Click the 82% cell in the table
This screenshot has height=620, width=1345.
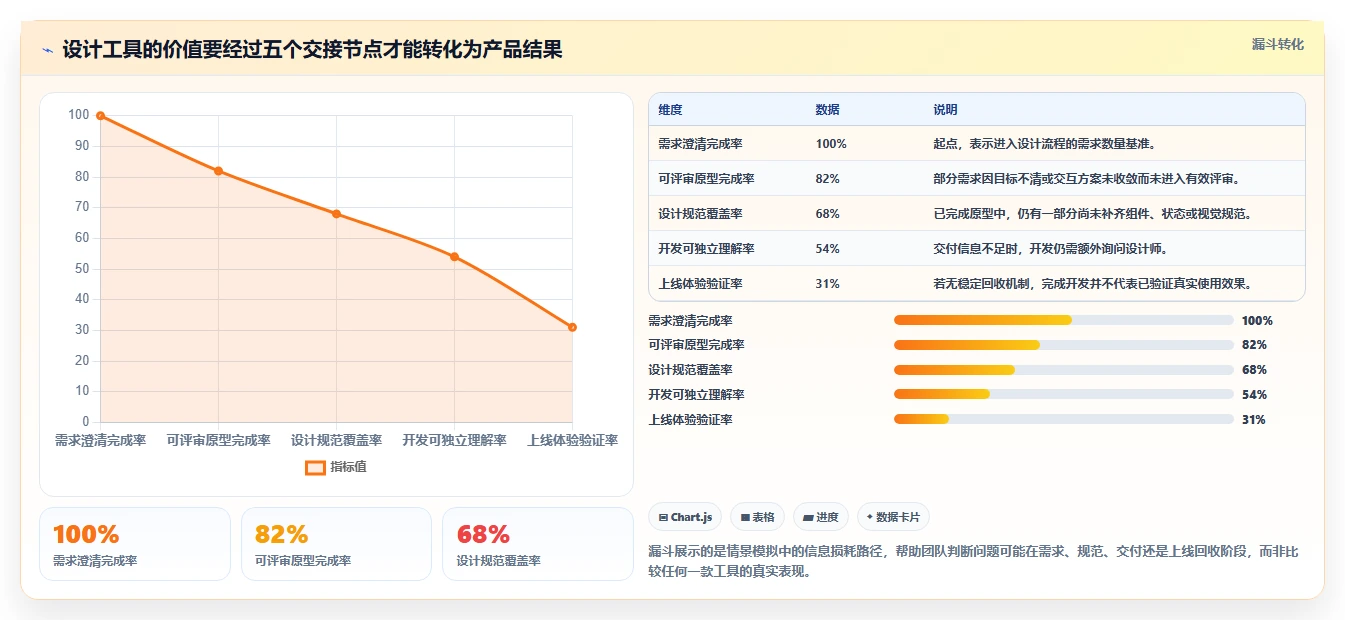click(x=827, y=179)
